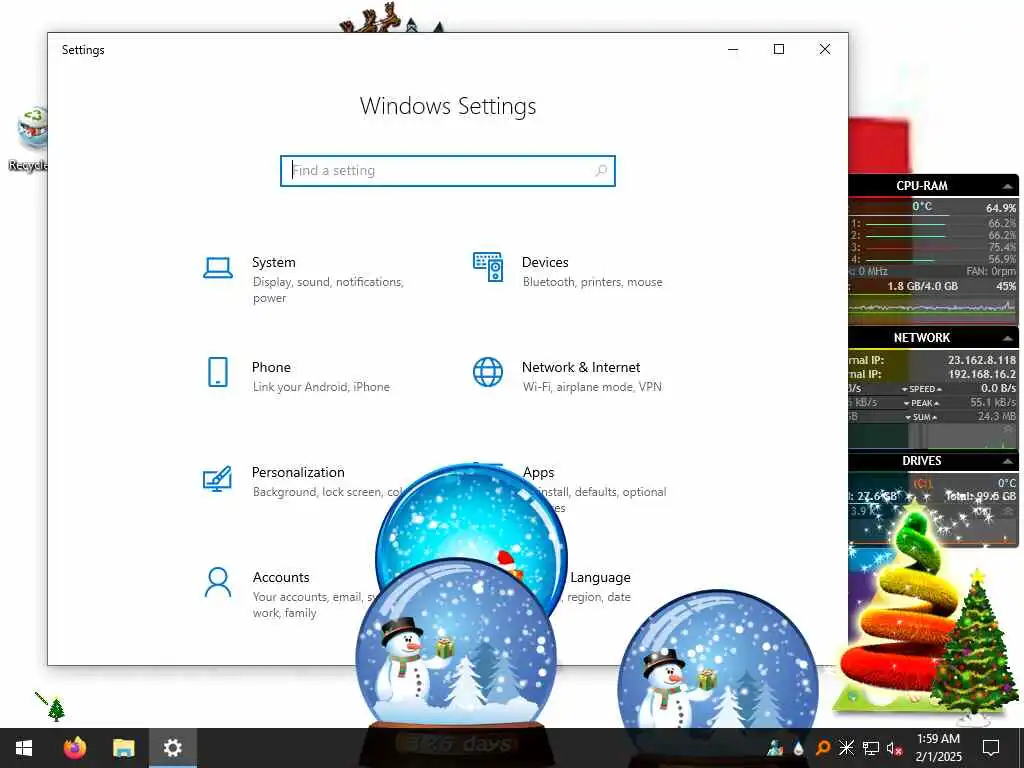This screenshot has width=1024, height=768.
Task: Minimize the Settings window
Action: click(733, 50)
